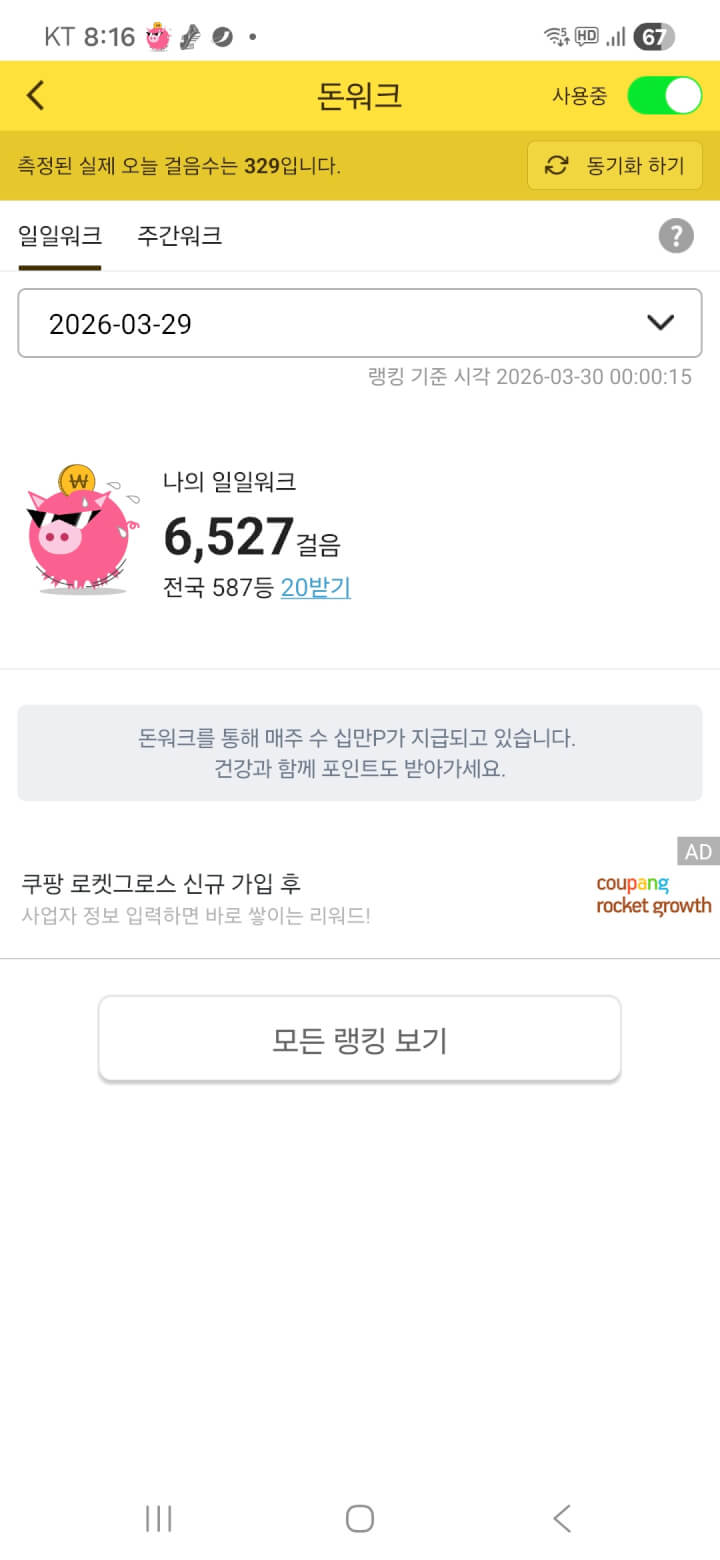
Task: Tap the 돈워크 points info banner
Action: pyautogui.click(x=359, y=753)
